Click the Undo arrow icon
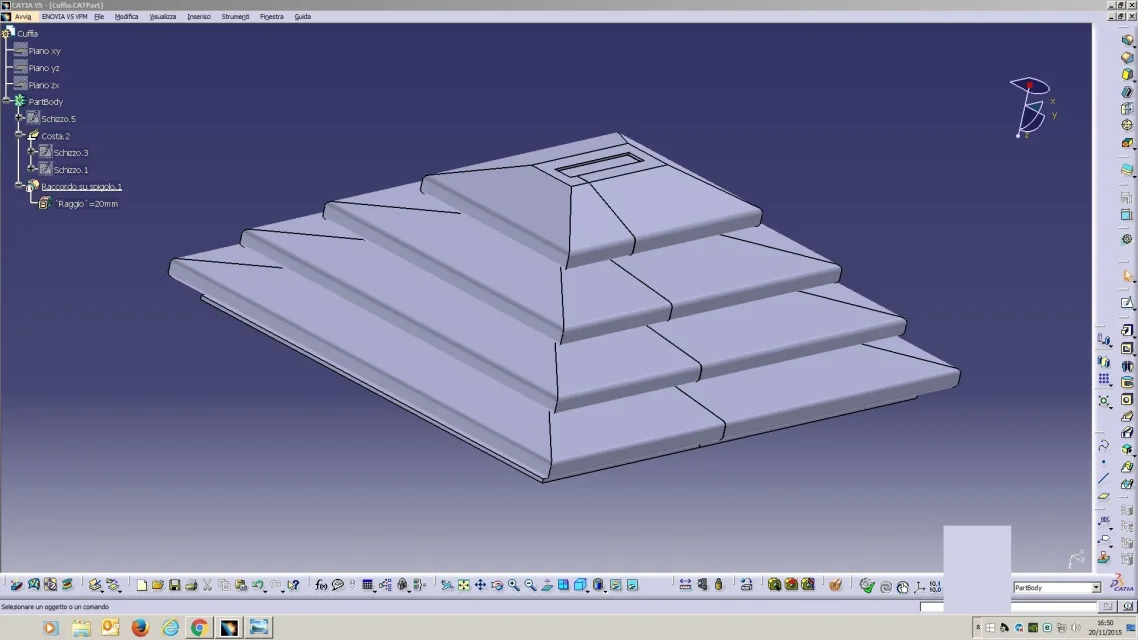Screen dimensions: 1138x640 click(x=258, y=585)
